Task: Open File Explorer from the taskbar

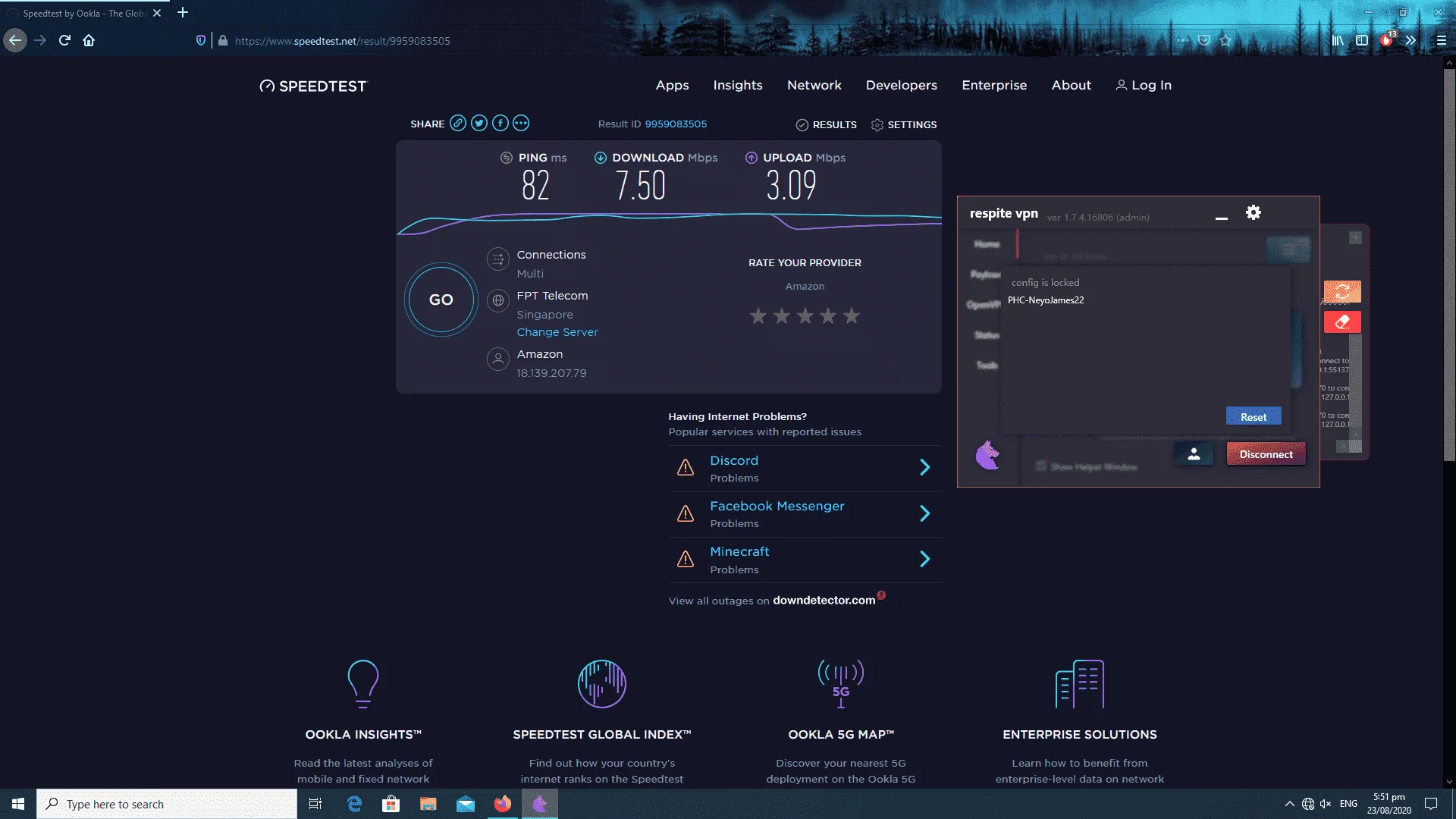Action: (428, 804)
